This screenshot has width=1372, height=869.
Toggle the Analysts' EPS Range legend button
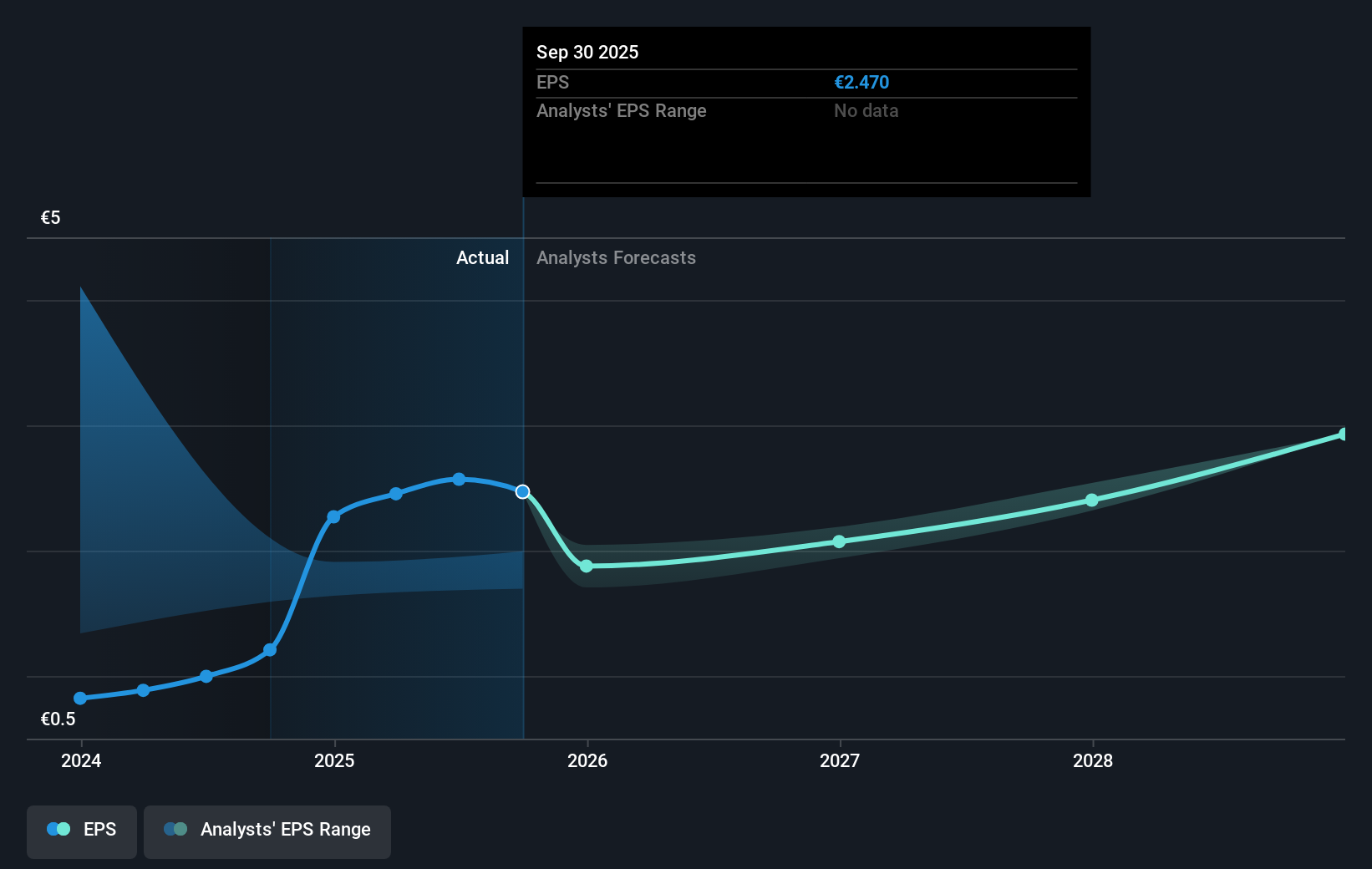pos(267,831)
